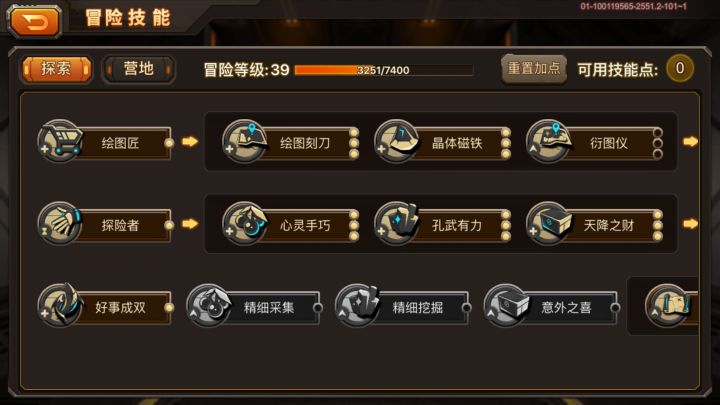
Task: Select the 意外之喜 chest skill icon
Action: tap(506, 305)
